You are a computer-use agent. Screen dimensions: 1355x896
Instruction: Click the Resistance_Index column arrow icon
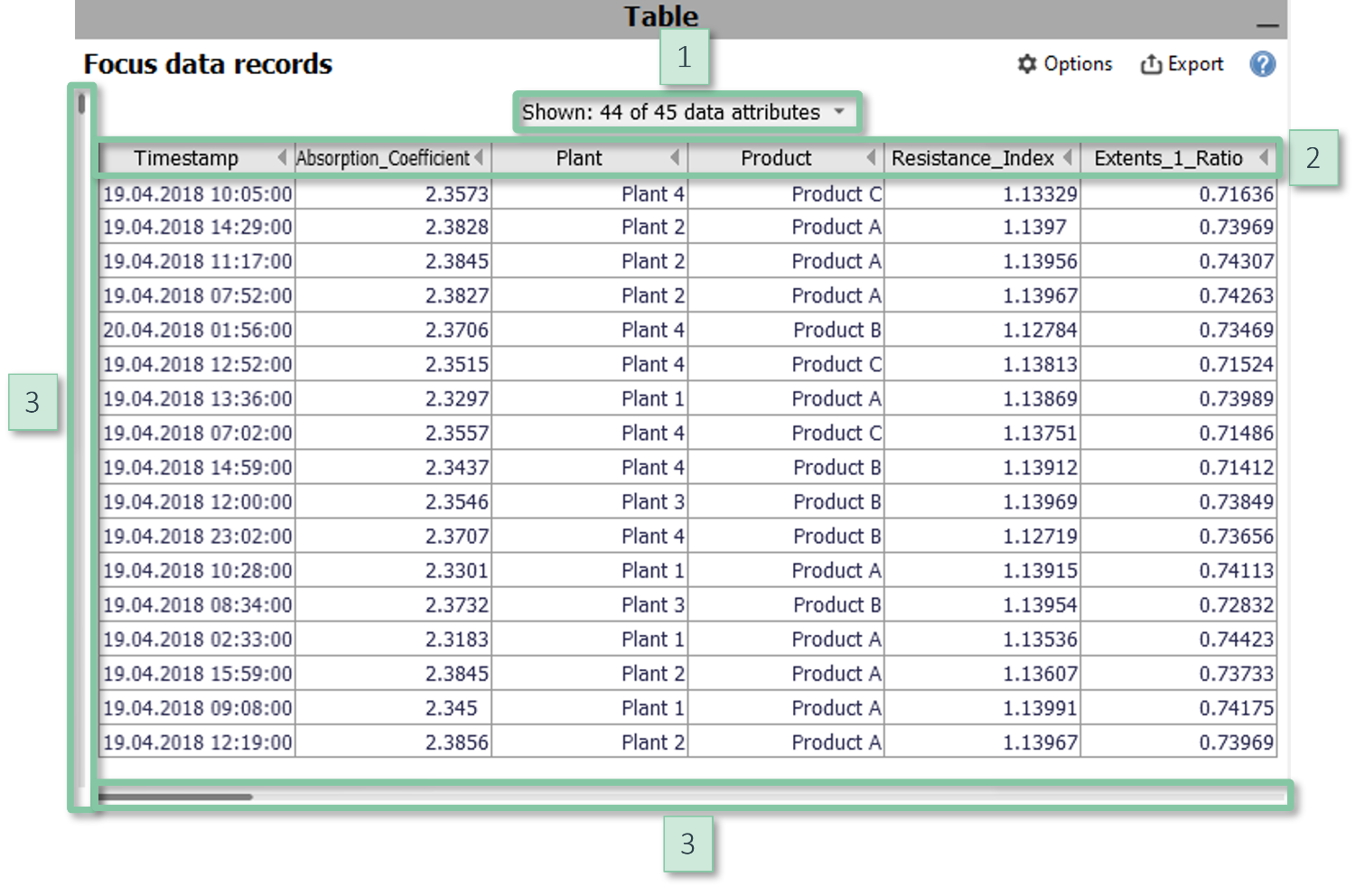(1068, 157)
